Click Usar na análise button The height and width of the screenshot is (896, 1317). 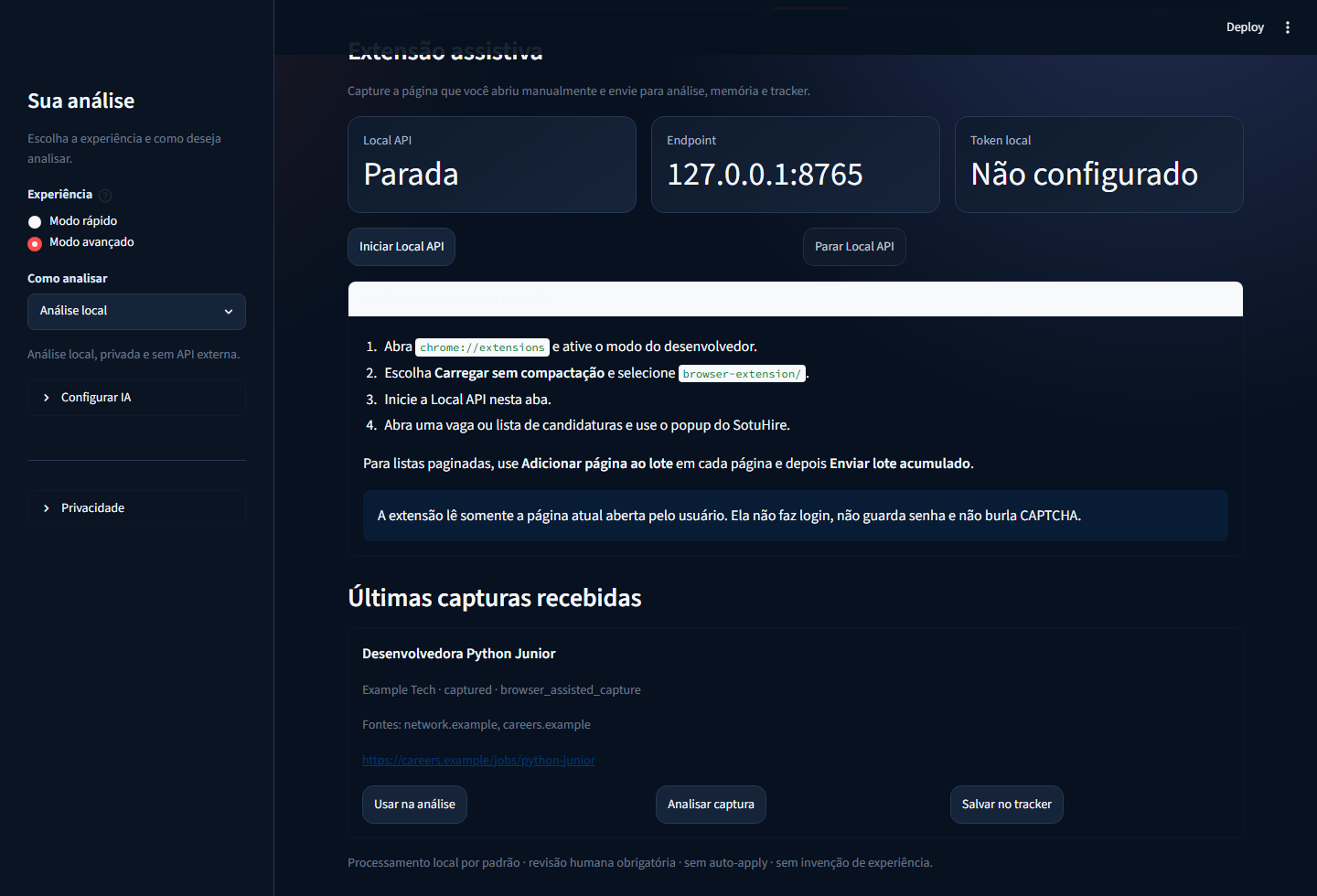414,805
